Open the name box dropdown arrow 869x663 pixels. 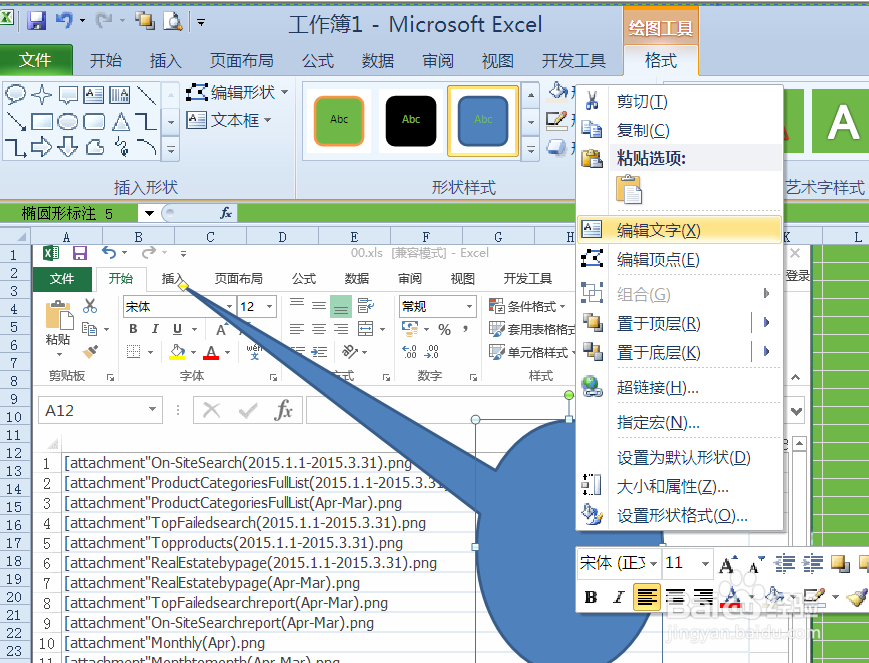[x=149, y=213]
